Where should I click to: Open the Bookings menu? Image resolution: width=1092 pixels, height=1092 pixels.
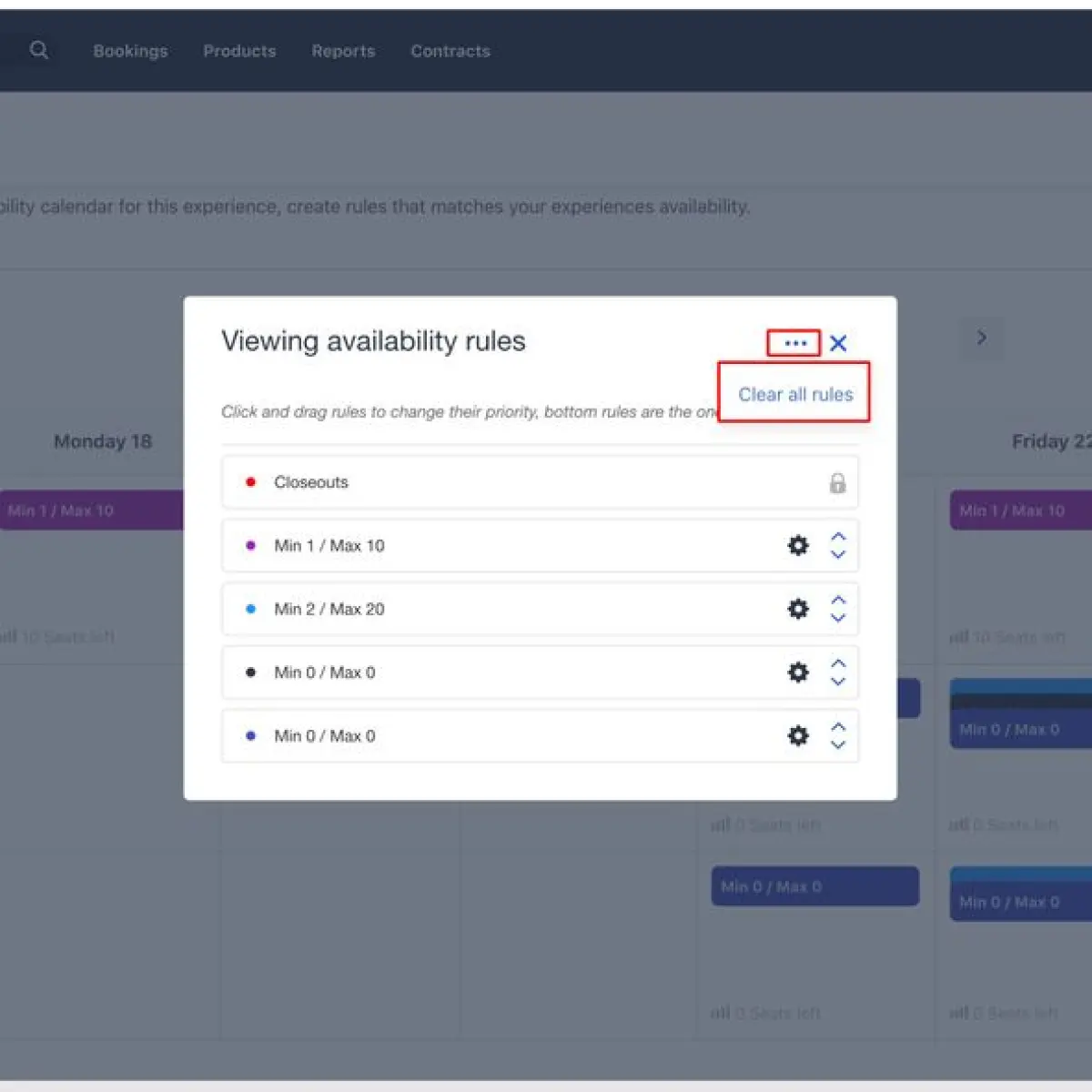[x=130, y=51]
